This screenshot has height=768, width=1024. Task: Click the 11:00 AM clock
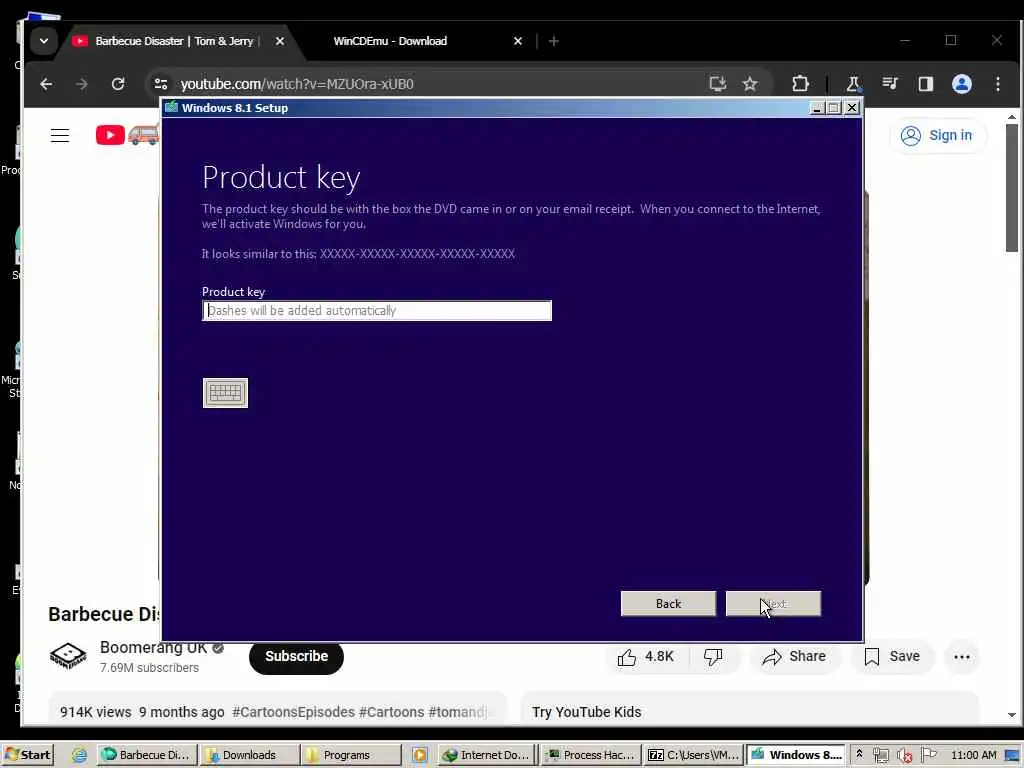click(974, 755)
